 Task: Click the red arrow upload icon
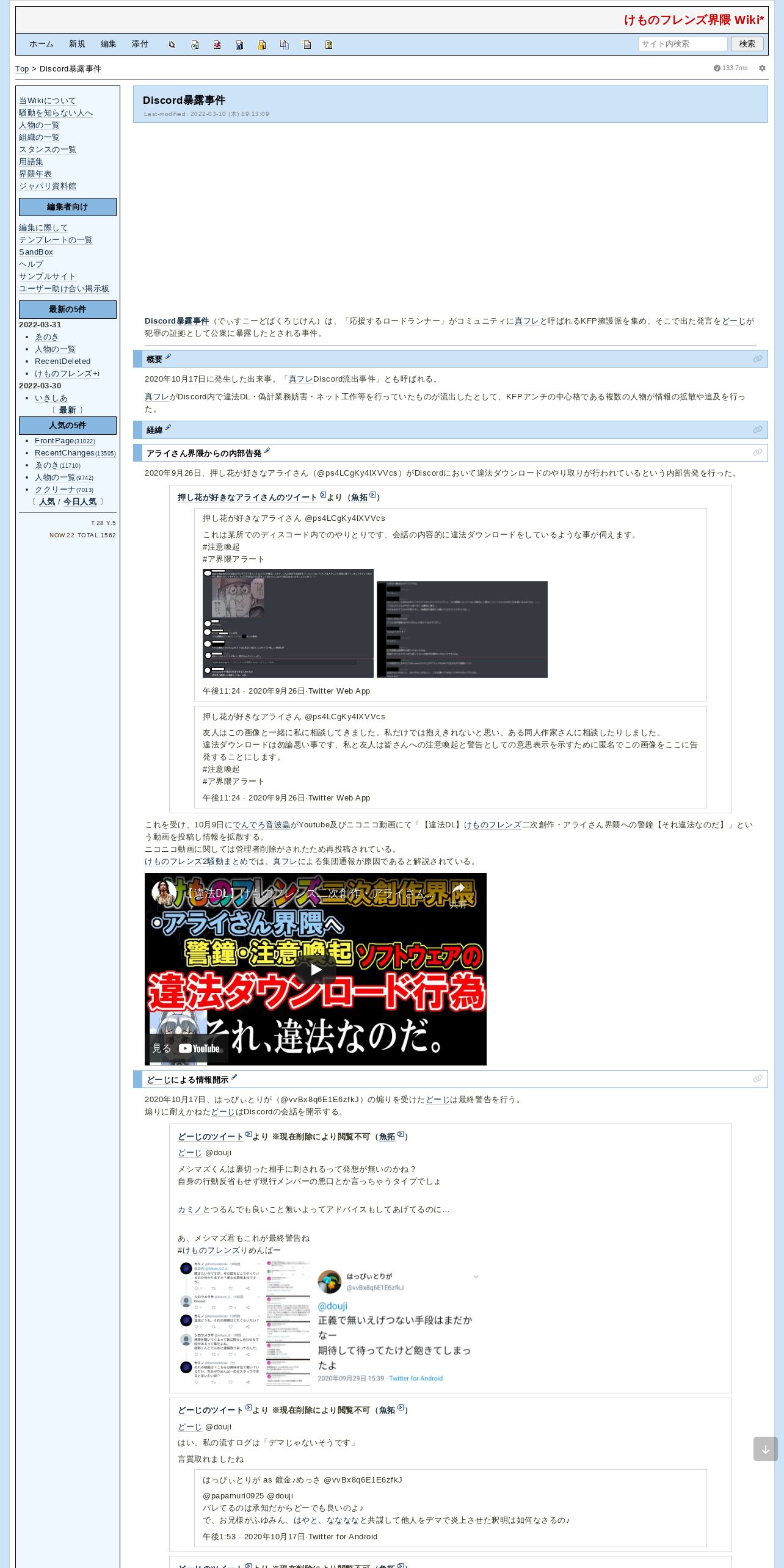217,45
